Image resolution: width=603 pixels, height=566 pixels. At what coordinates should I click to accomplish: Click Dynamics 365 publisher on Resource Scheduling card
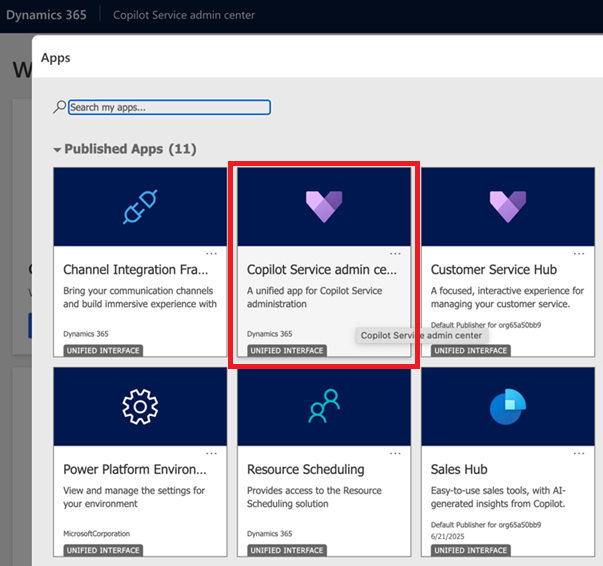click(270, 534)
